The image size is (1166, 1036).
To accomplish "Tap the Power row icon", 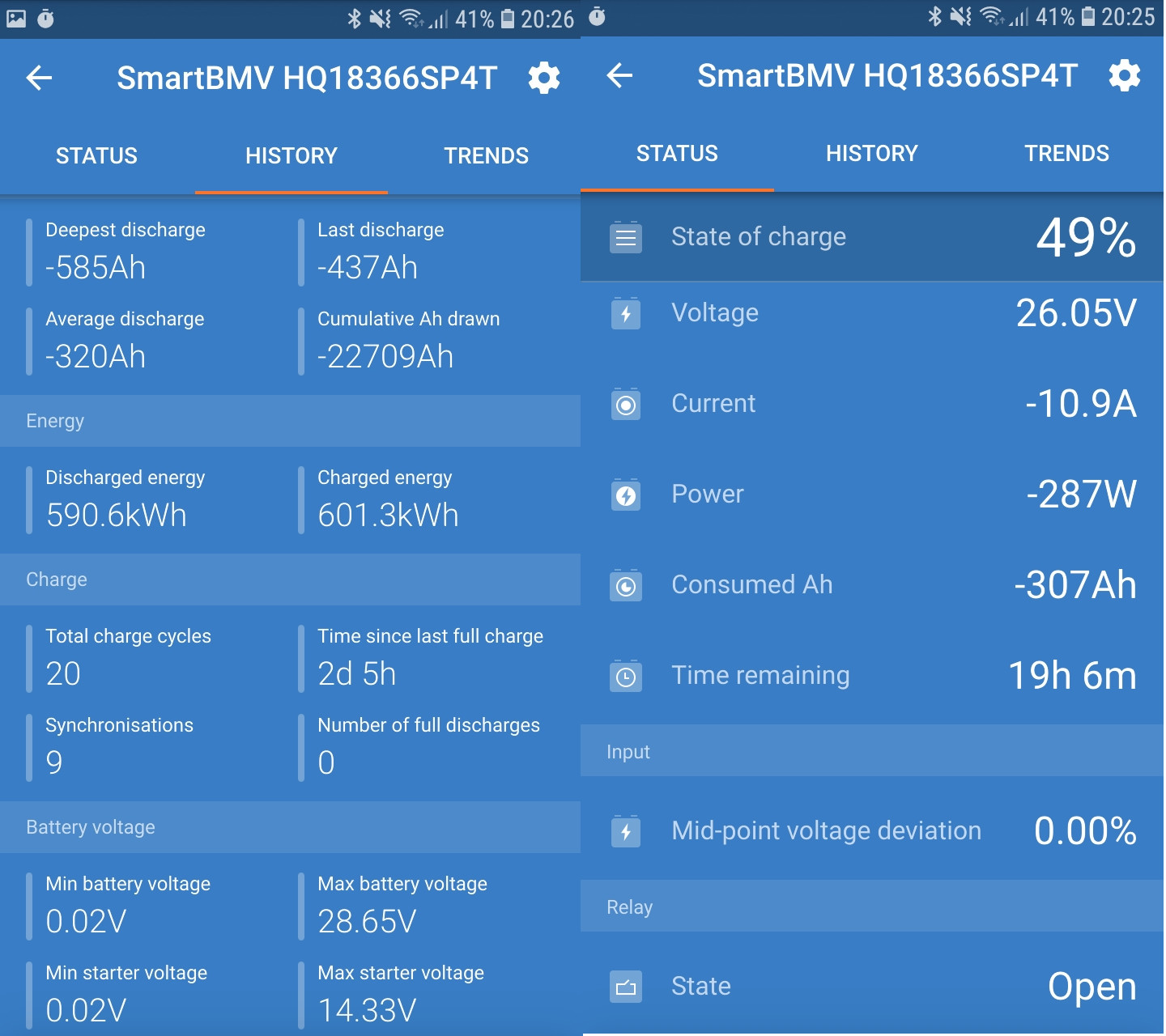I will pos(626,495).
